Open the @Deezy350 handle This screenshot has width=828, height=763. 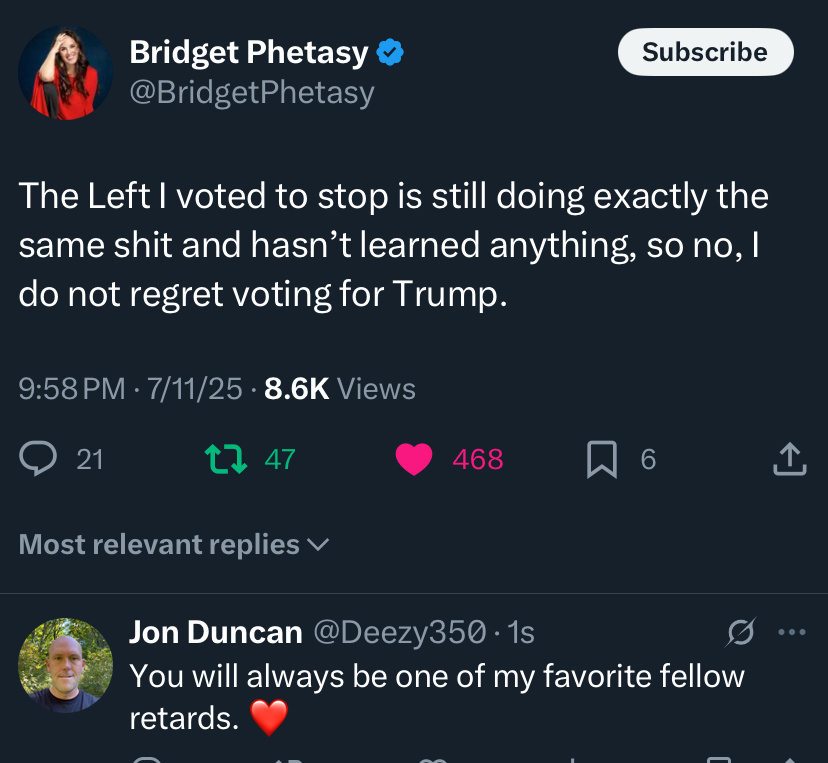pyautogui.click(x=400, y=632)
